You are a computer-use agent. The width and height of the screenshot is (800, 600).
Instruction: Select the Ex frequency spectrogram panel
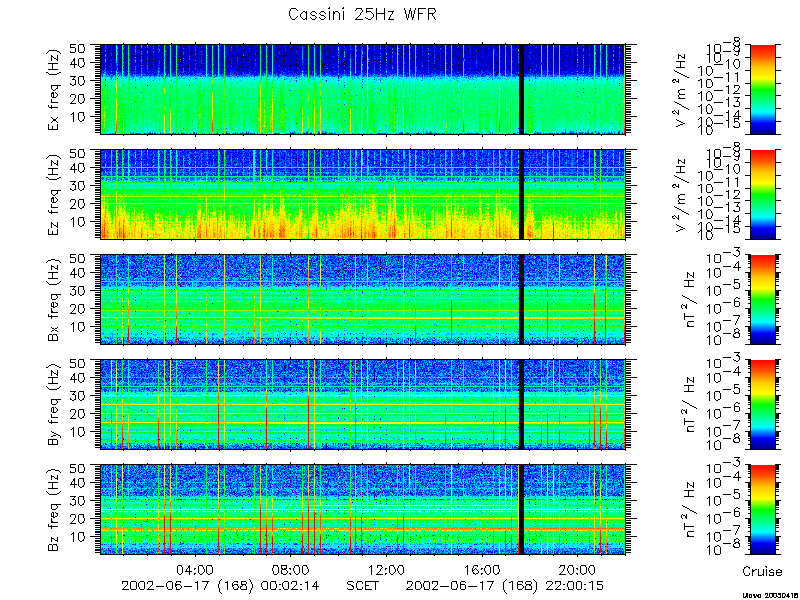tap(362, 89)
